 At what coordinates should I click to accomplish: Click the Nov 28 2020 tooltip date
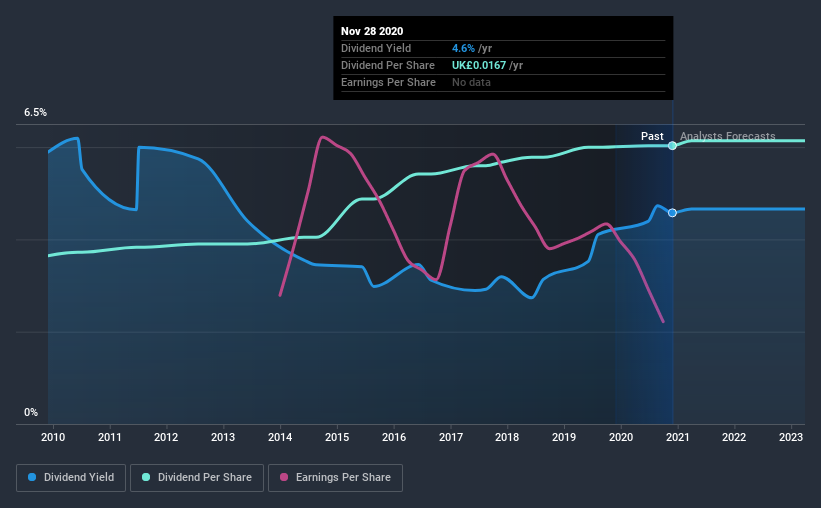pos(372,31)
